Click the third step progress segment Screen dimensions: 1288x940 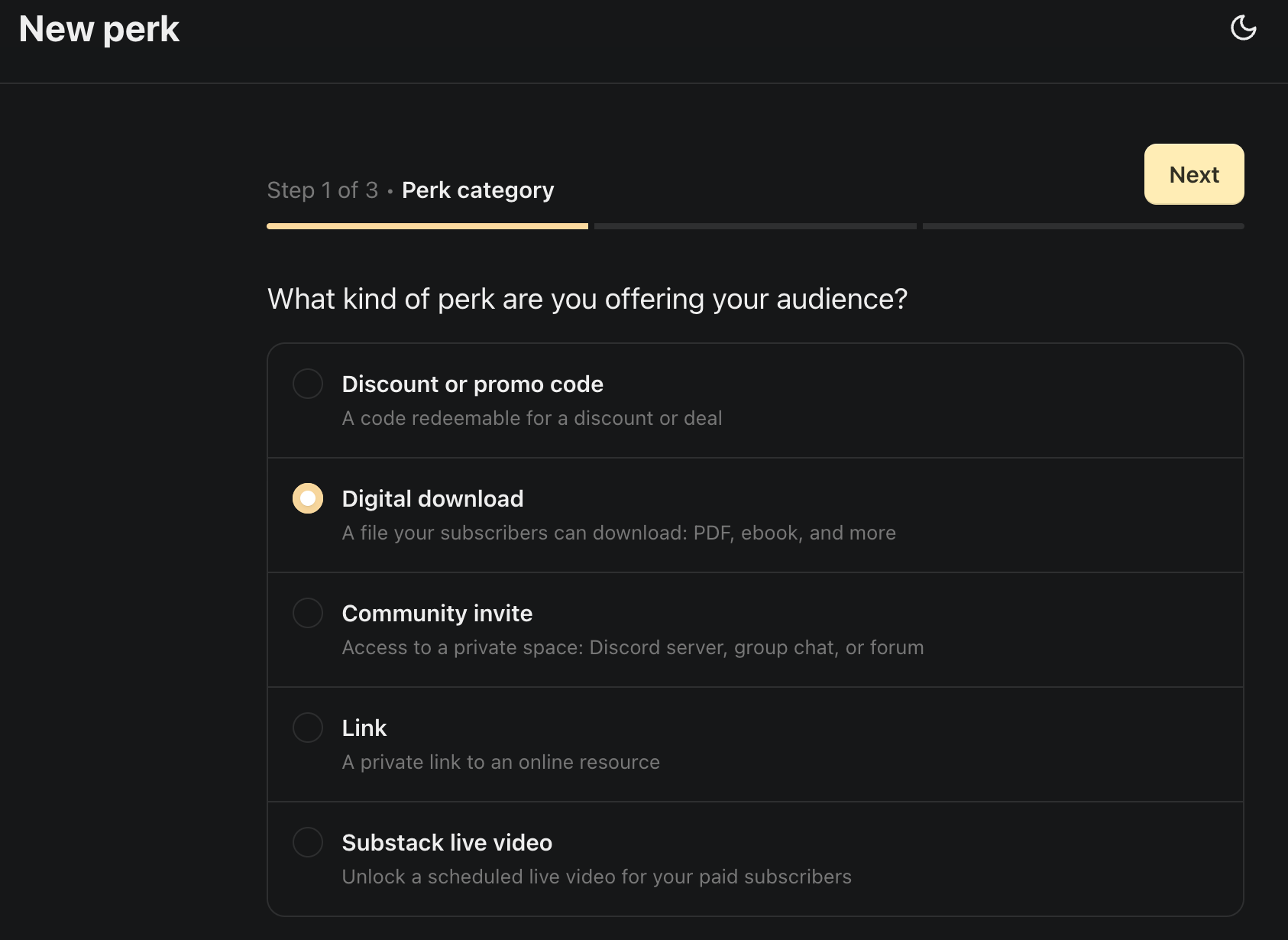point(1083,226)
